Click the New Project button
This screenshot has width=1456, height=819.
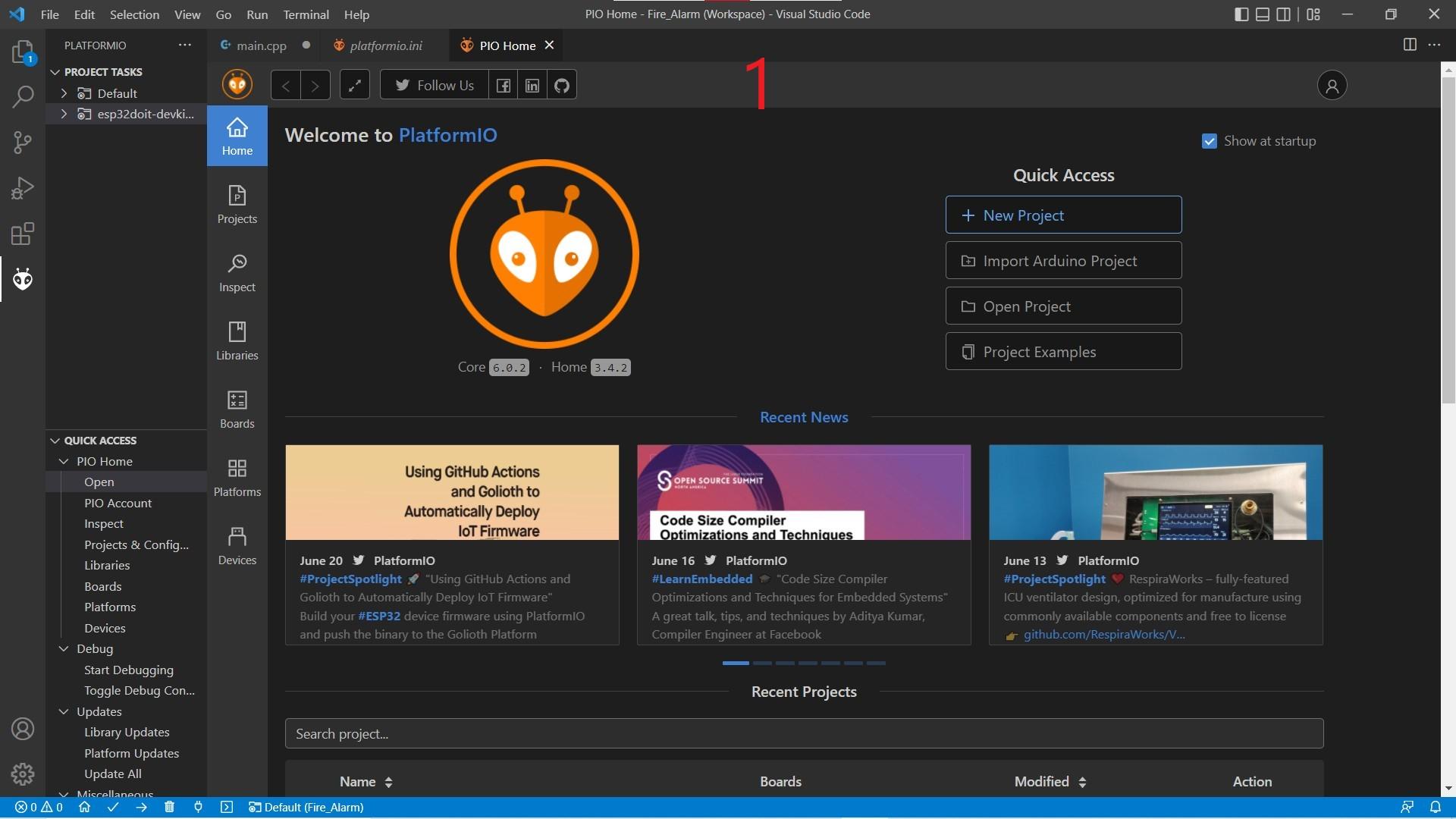(x=1063, y=215)
